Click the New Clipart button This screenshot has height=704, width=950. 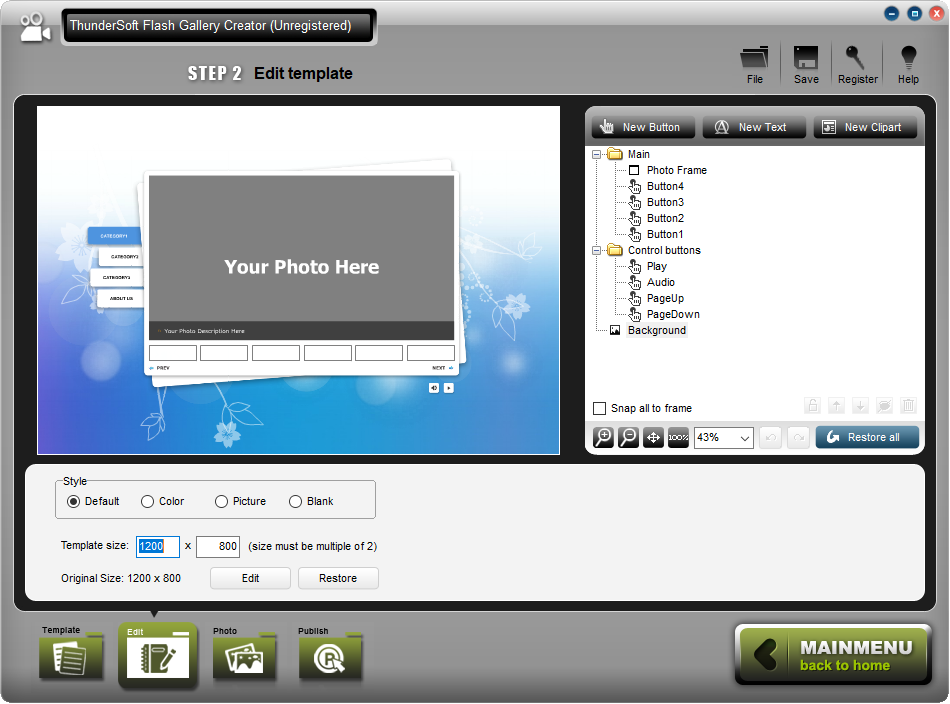(x=865, y=127)
